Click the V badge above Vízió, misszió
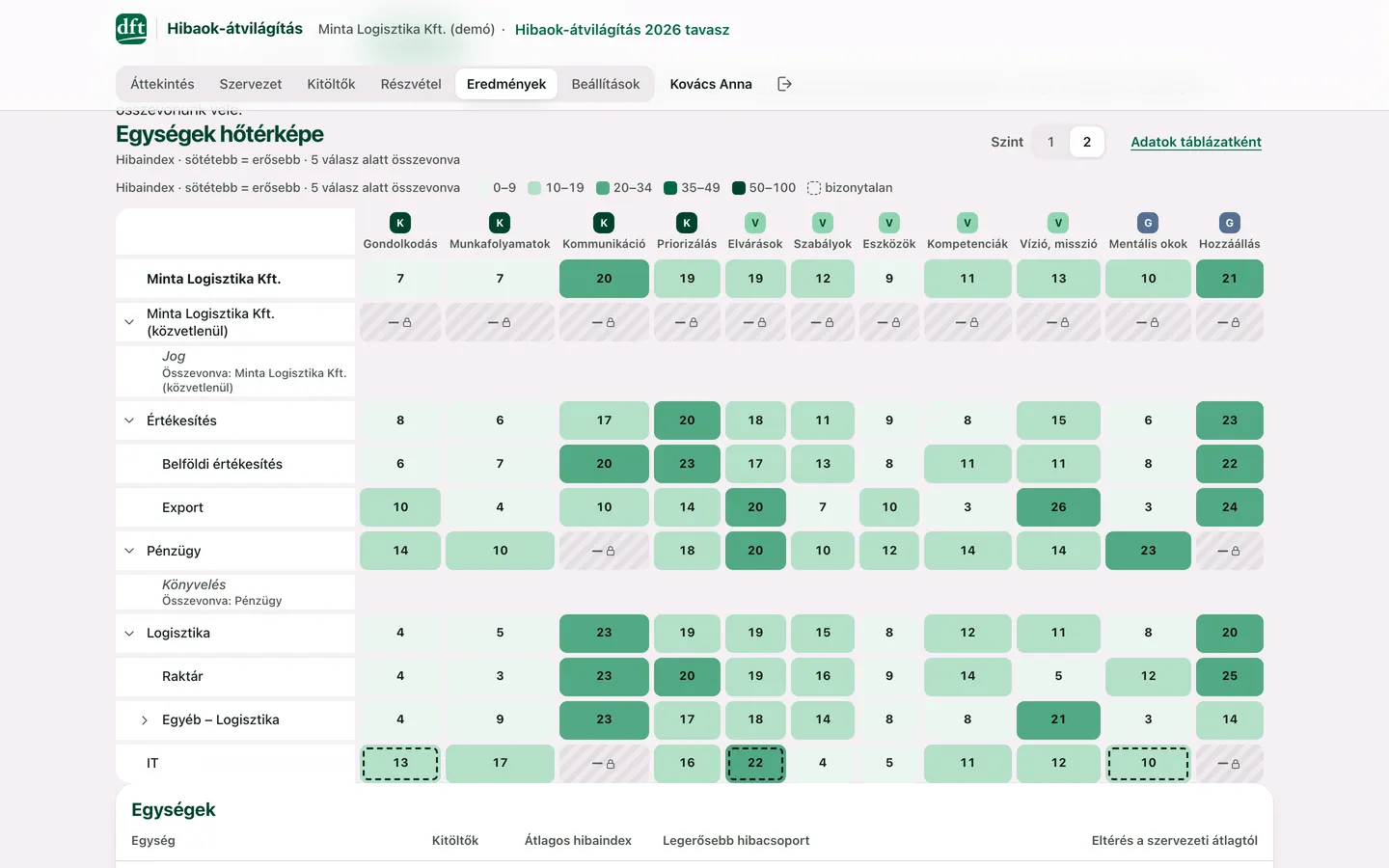 tap(1058, 223)
